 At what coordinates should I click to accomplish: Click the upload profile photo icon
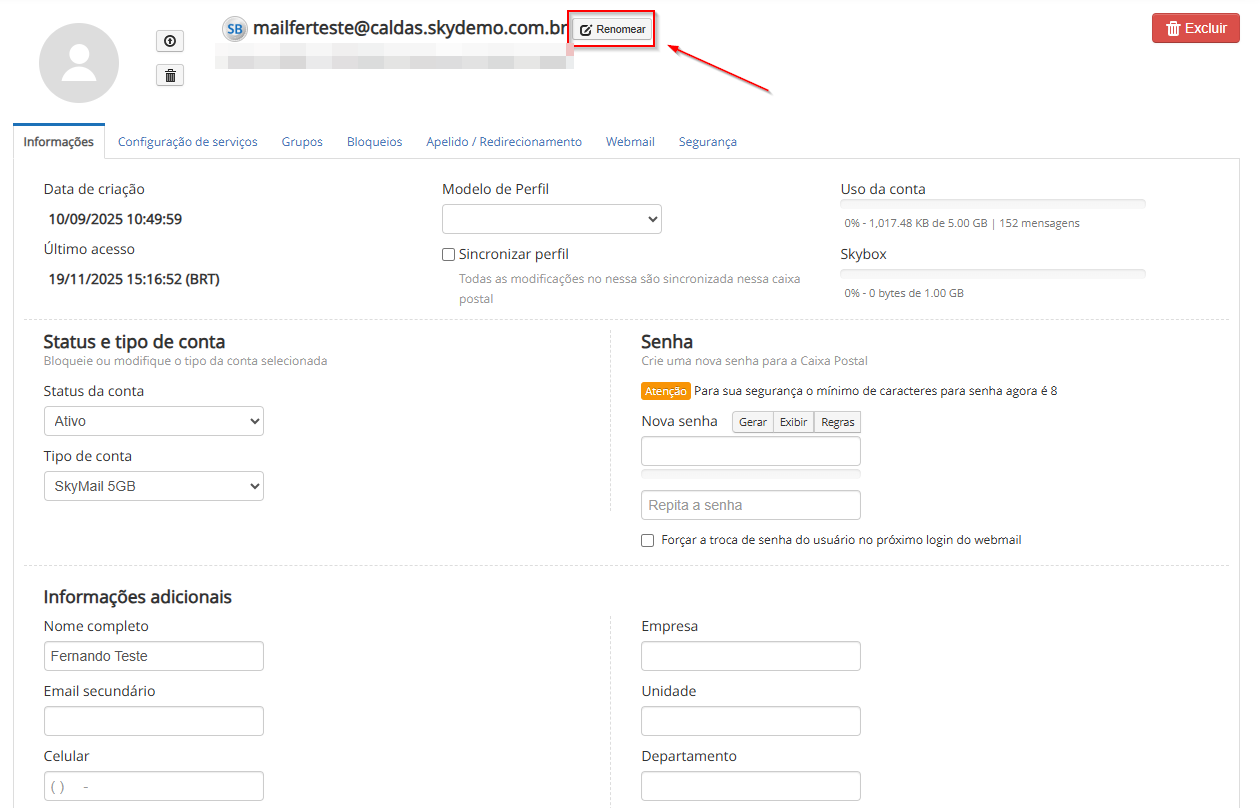170,41
